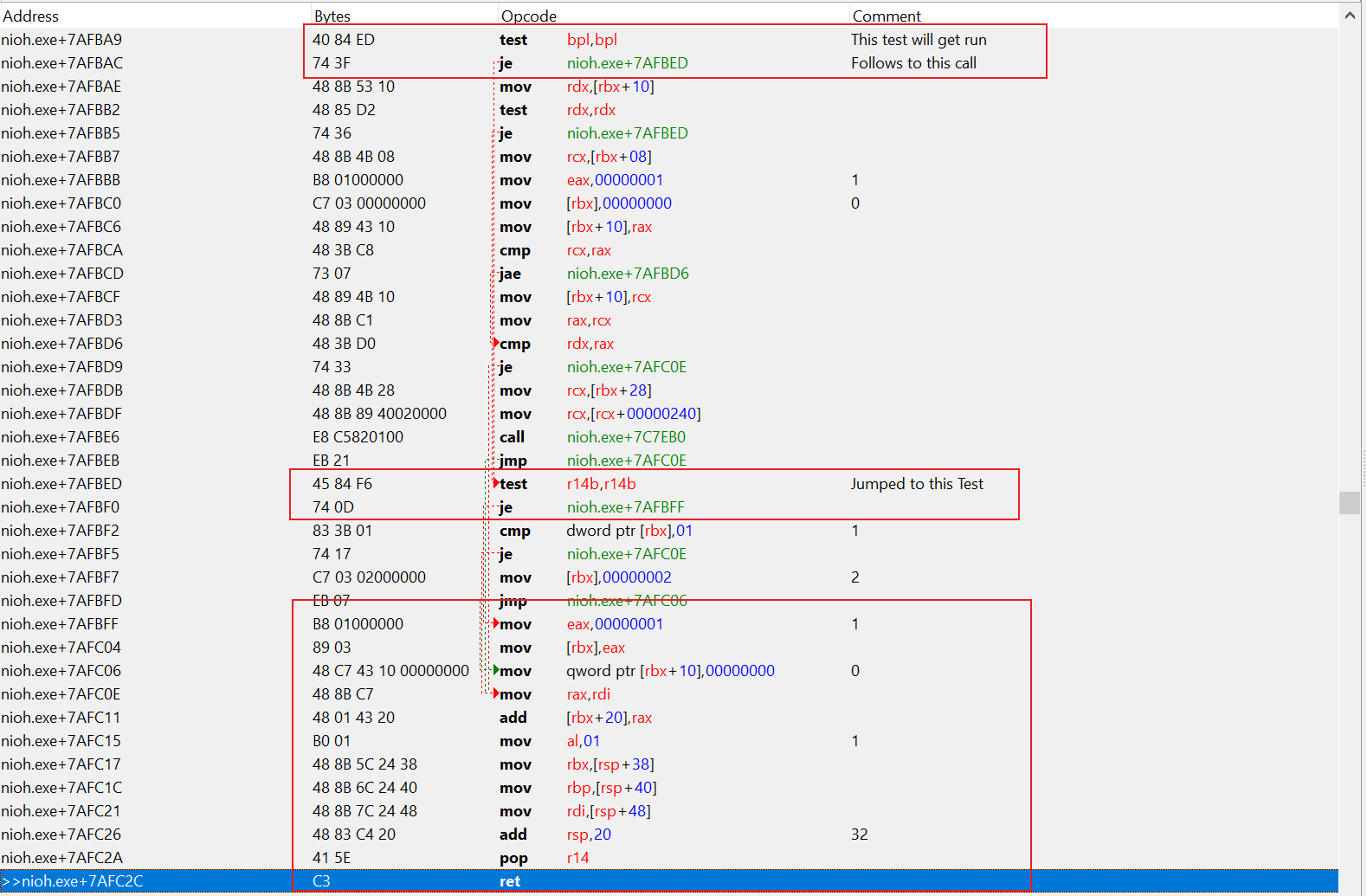Click the 'This test will get run' comment
The width and height of the screenshot is (1367, 896).
919,40
